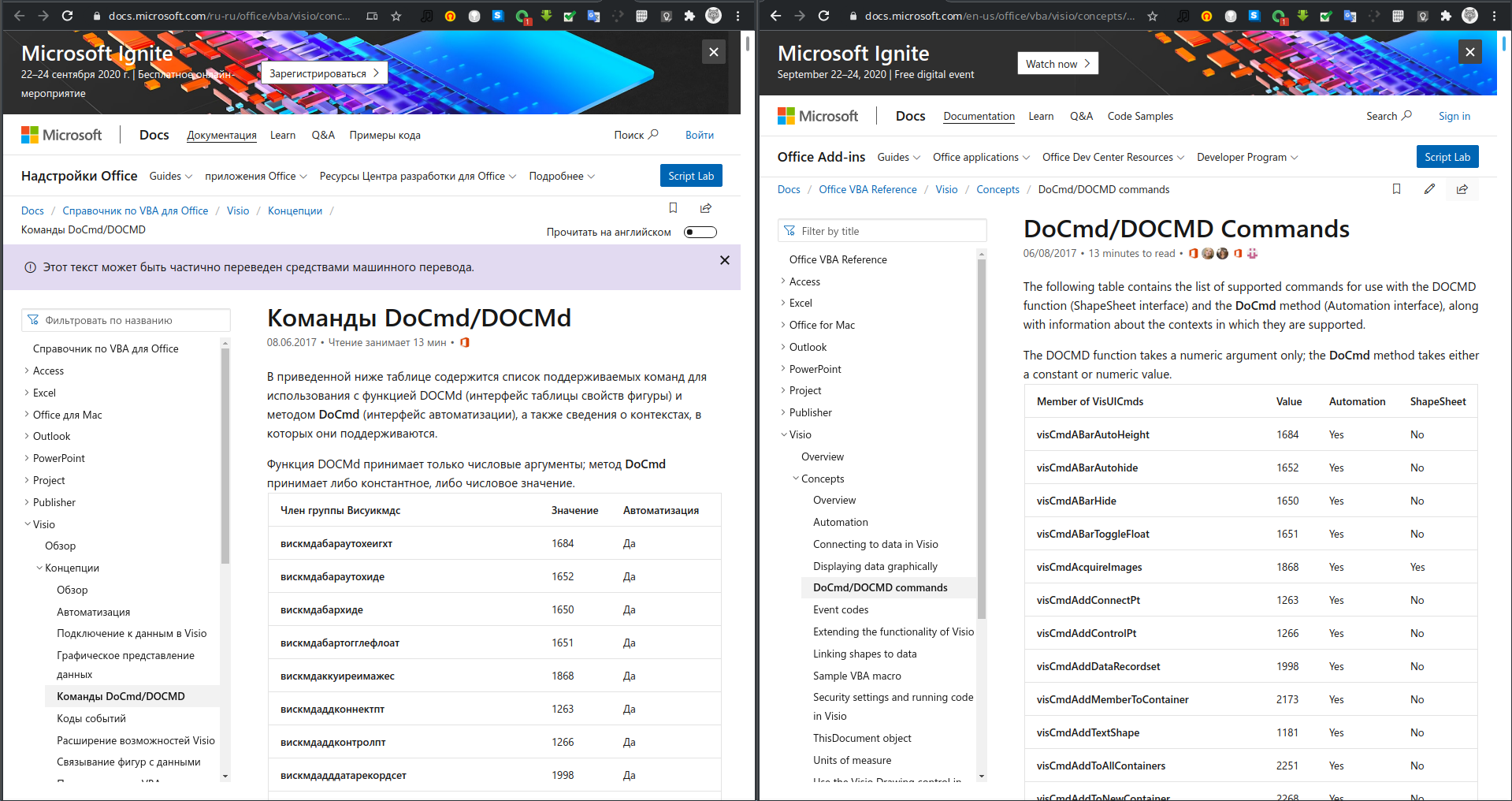Select 'Event codes' in the English sidebar

841,609
